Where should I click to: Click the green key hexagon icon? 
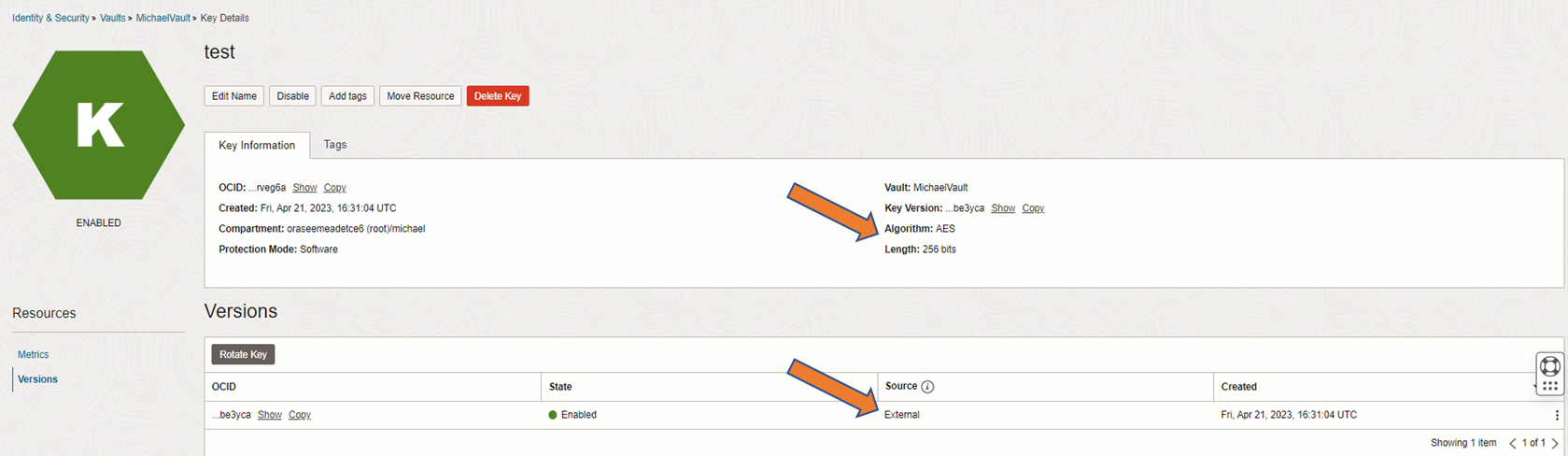tap(98, 125)
